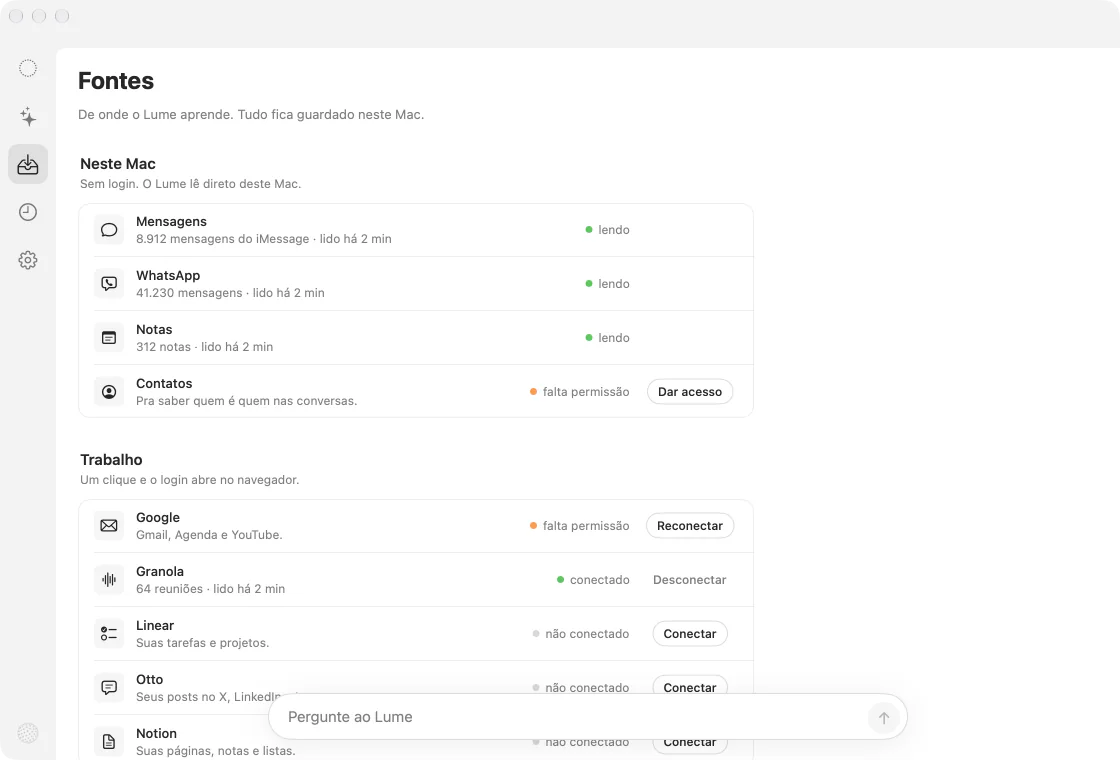The image size is (1120, 760).
Task: Click the Notion row title
Action: point(156,734)
